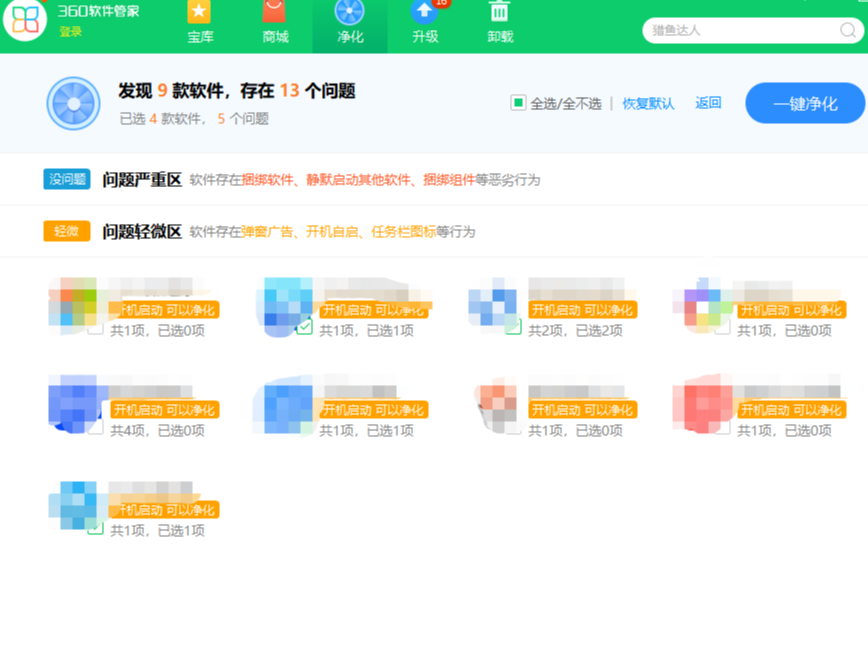
Task: Click the 恢复默认 link
Action: click(x=648, y=104)
